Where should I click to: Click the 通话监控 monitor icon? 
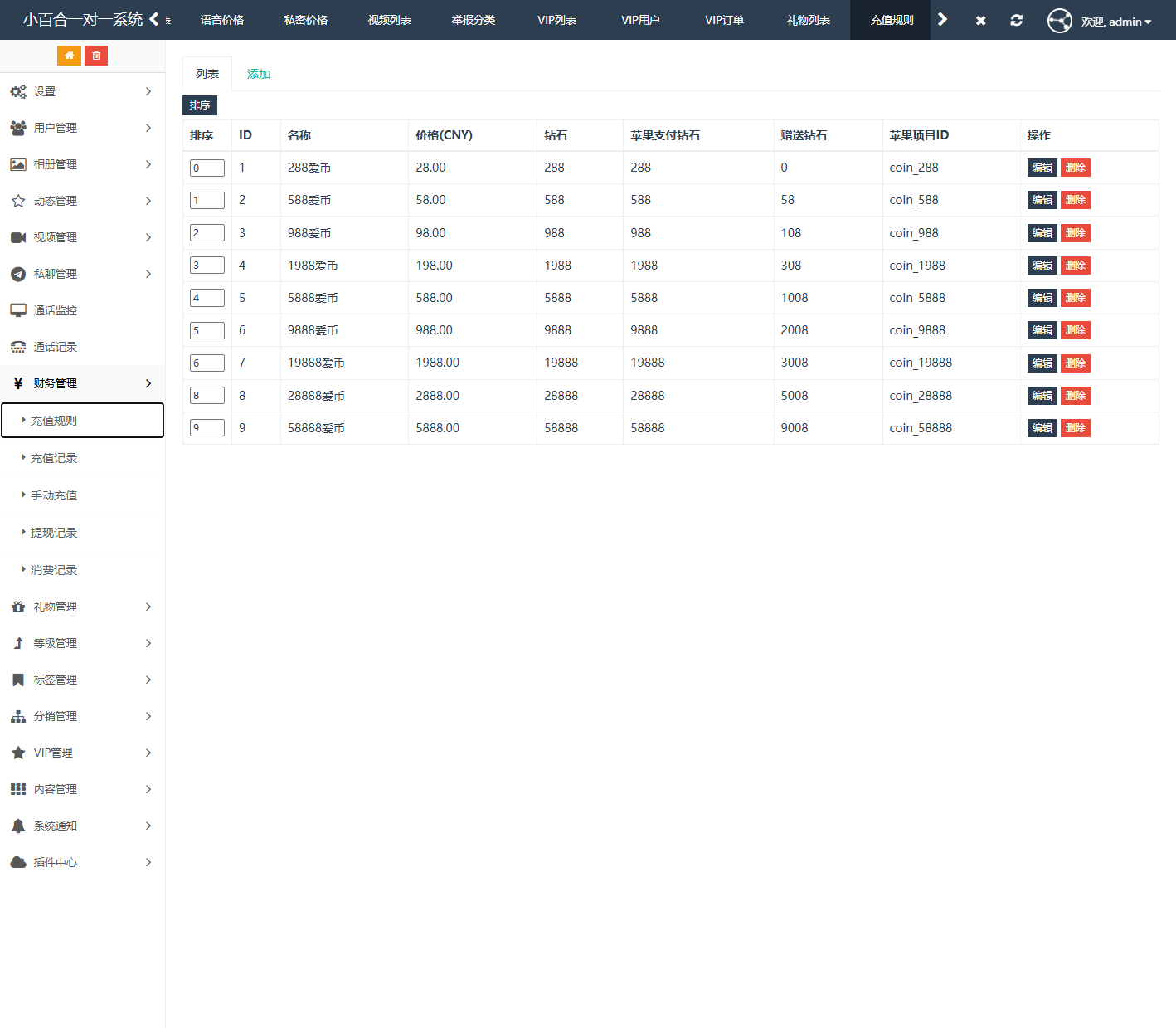[x=18, y=310]
